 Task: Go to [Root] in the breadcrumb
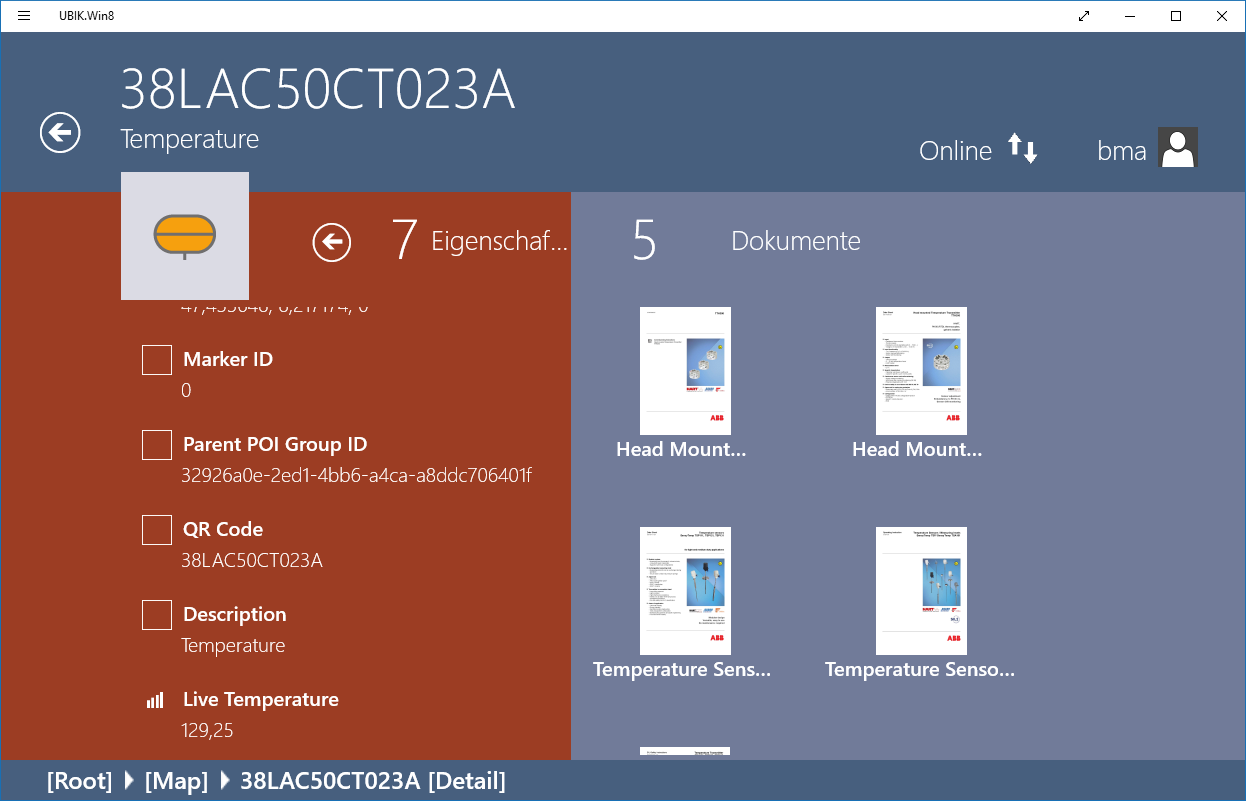pyautogui.click(x=80, y=781)
